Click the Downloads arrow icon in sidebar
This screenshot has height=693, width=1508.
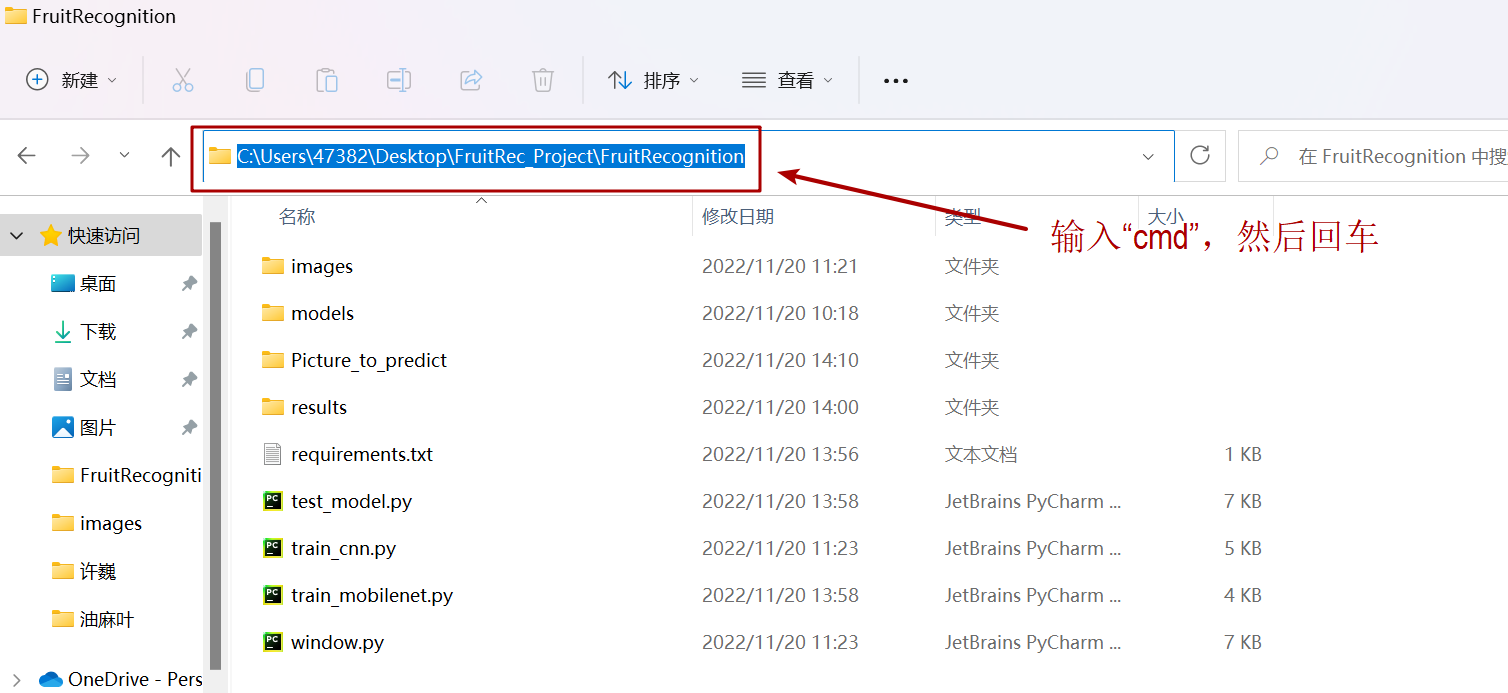(x=62, y=332)
